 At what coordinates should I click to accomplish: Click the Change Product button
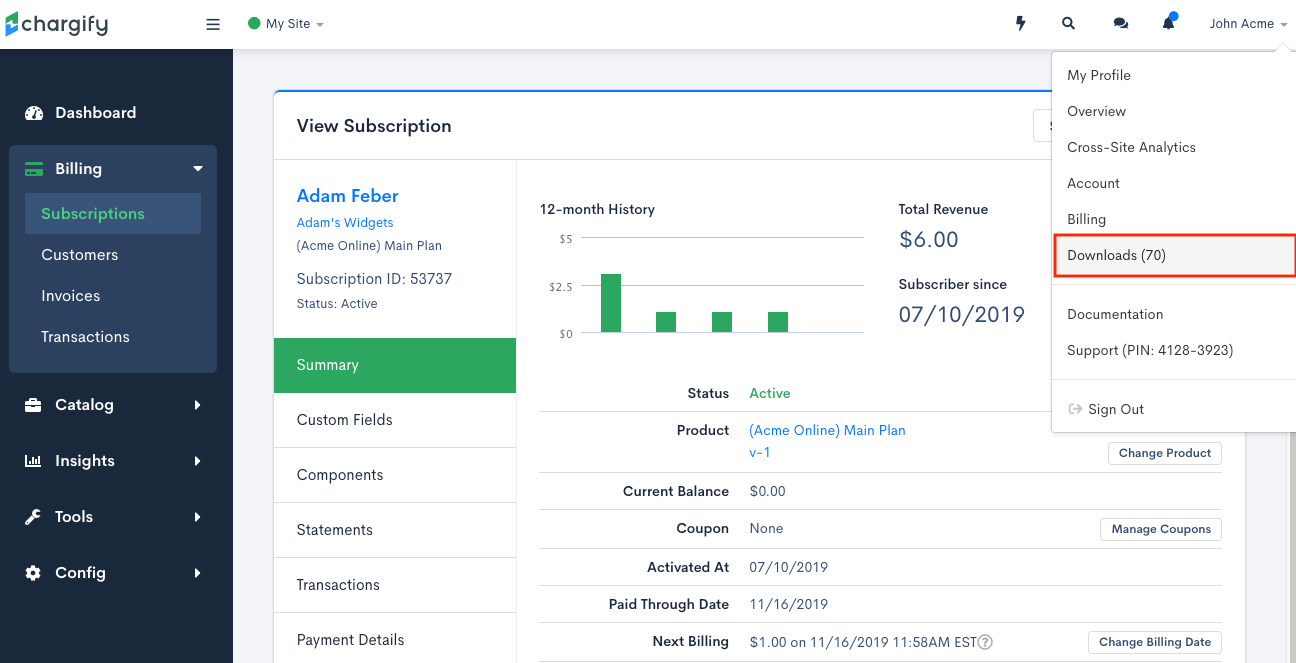[x=1165, y=453]
